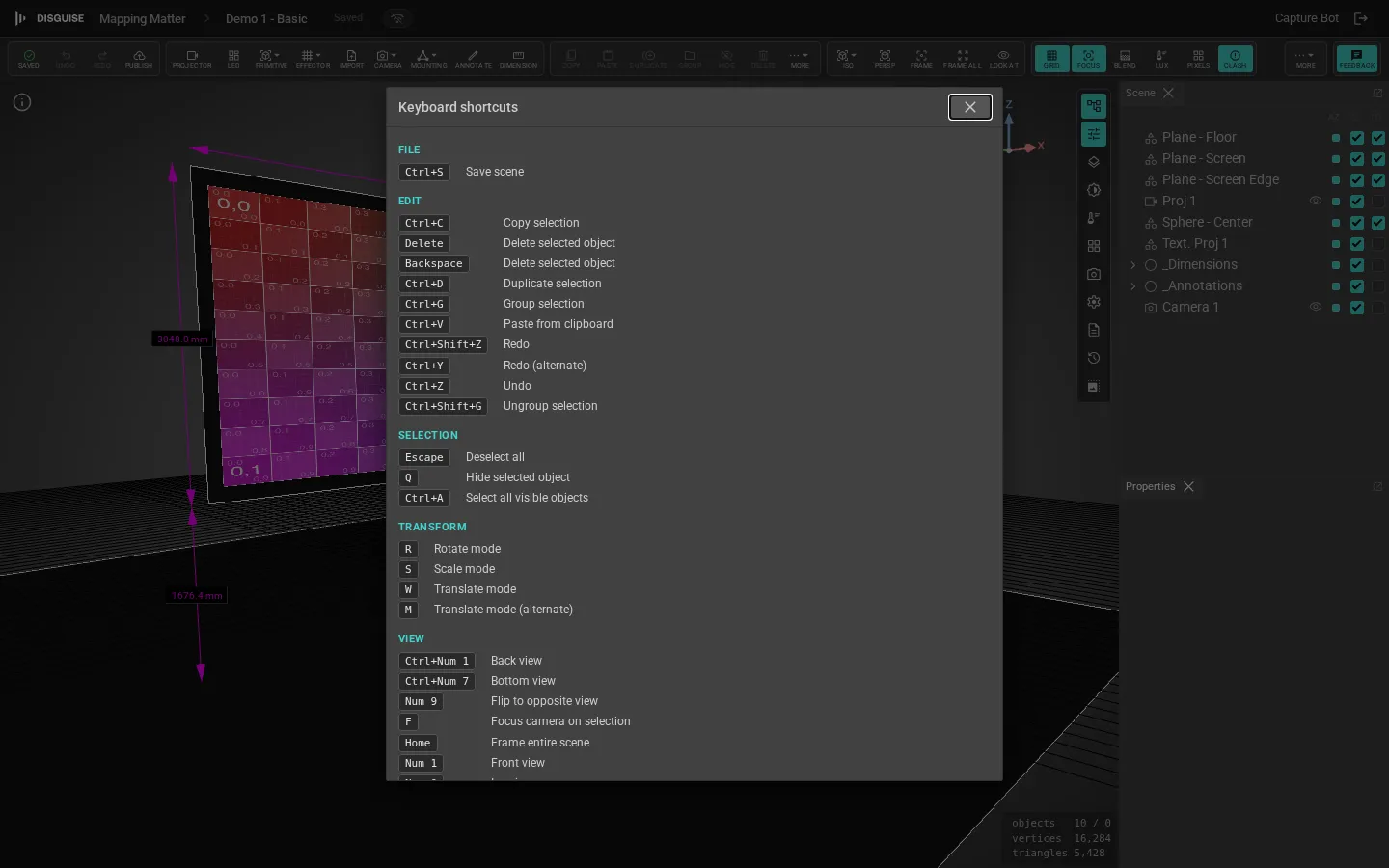Expand the _Dimensions group
The width and height of the screenshot is (1389, 868).
tap(1133, 265)
